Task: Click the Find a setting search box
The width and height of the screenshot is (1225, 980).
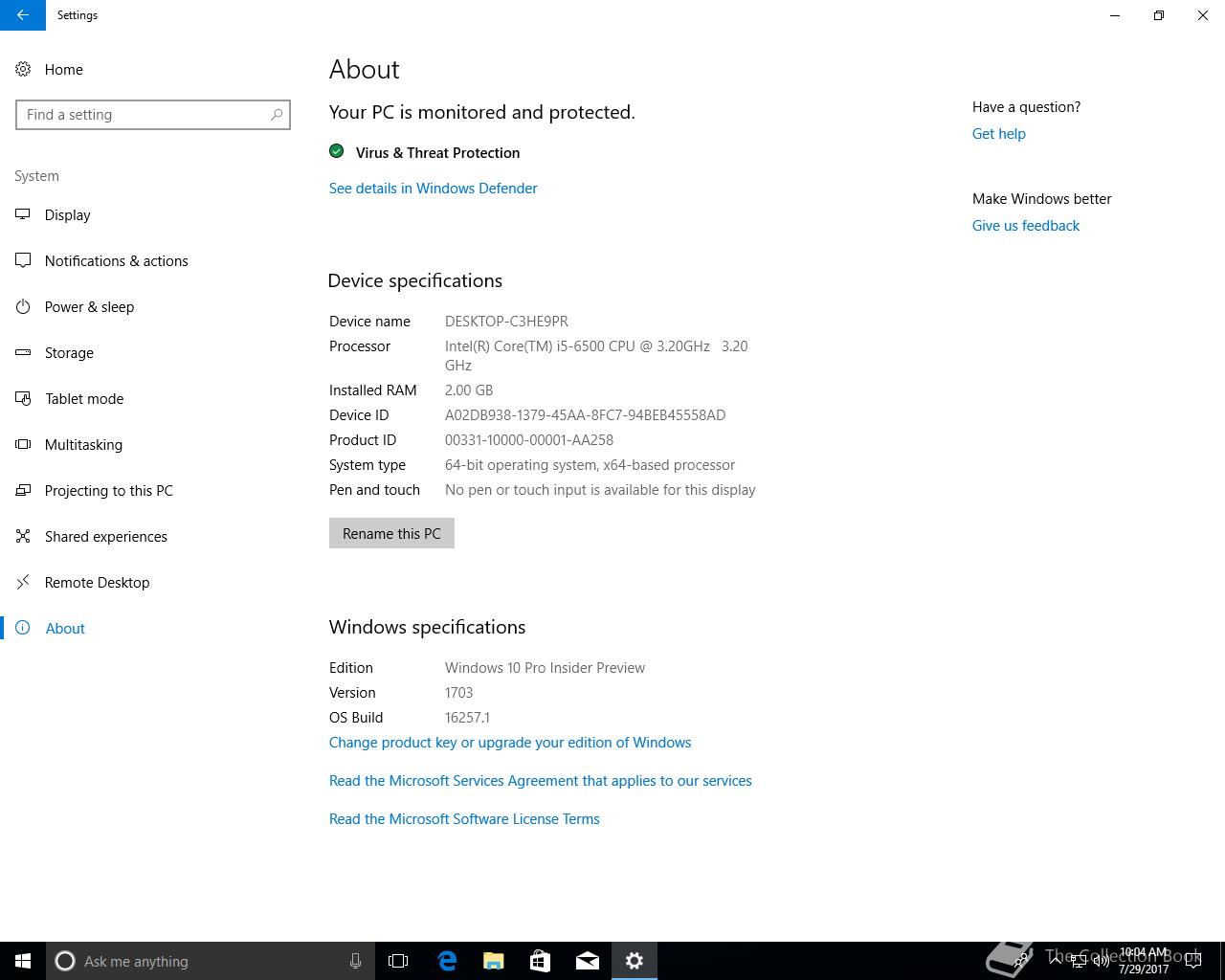Action: pyautogui.click(x=153, y=115)
